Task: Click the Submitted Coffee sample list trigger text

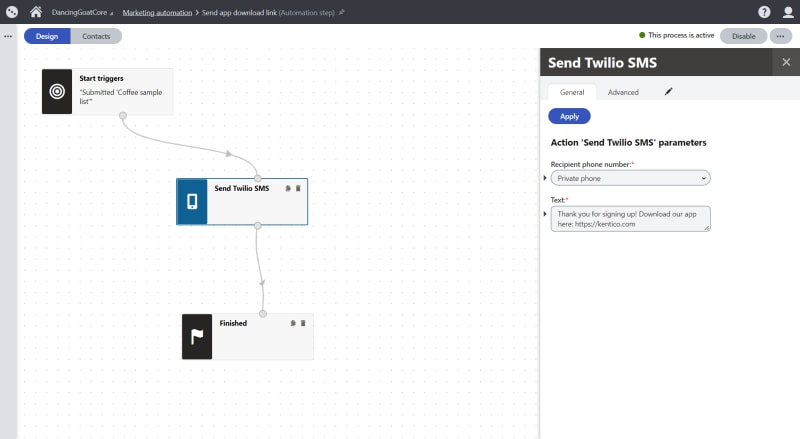Action: pyautogui.click(x=121, y=96)
